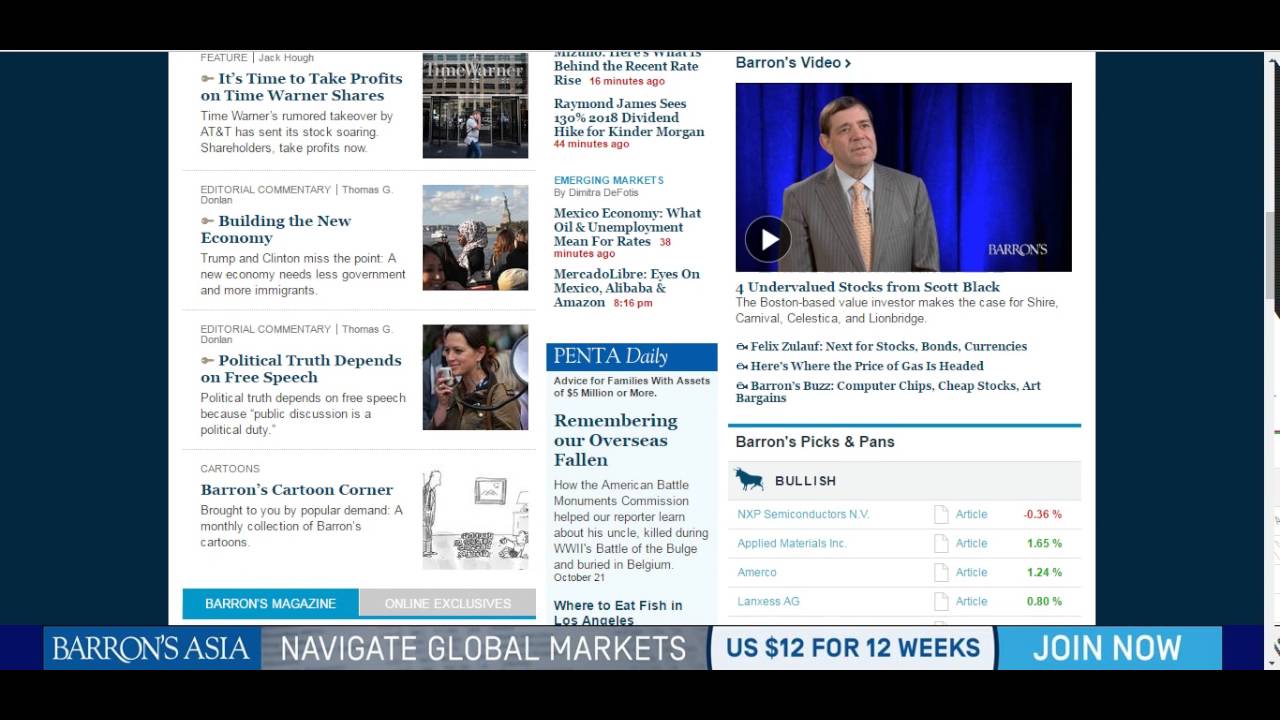Click key icon before Political Truth headline

pos(207,360)
